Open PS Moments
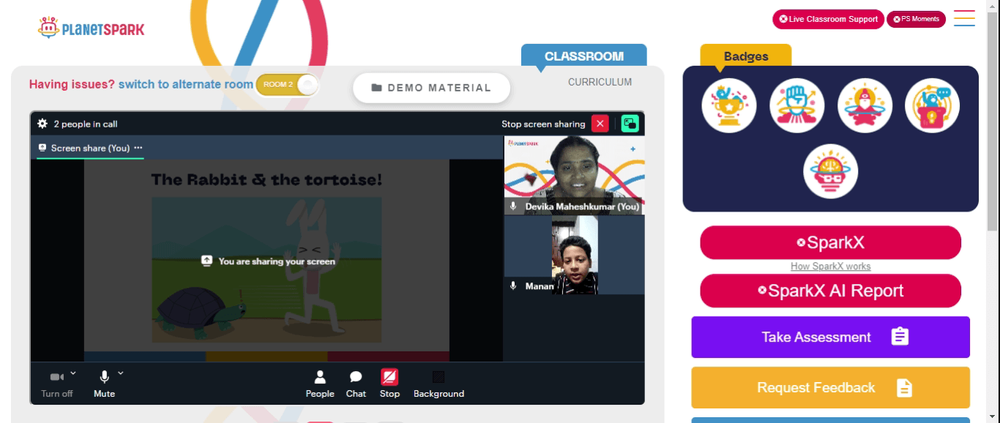This screenshot has width=1000, height=423. pos(916,19)
